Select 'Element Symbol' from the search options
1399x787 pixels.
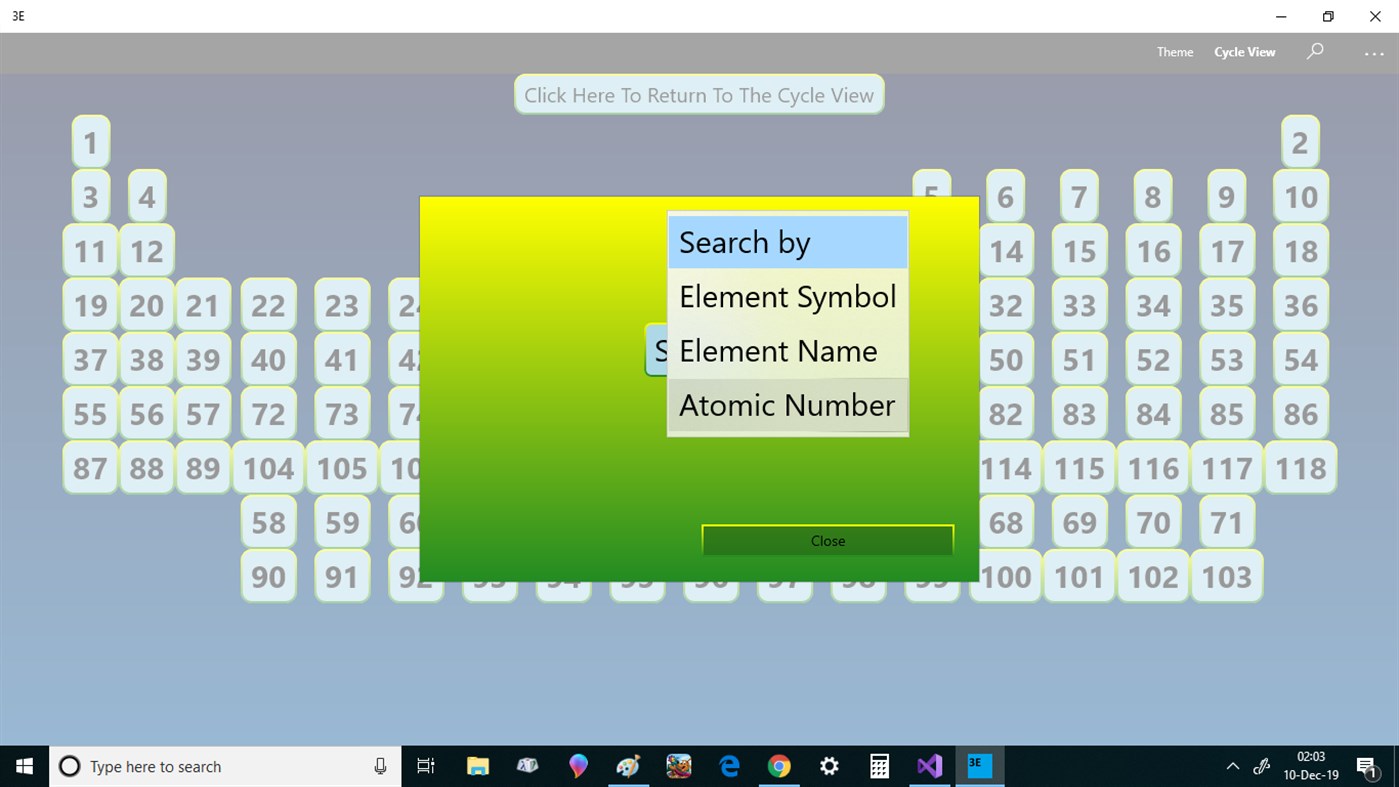coord(787,296)
